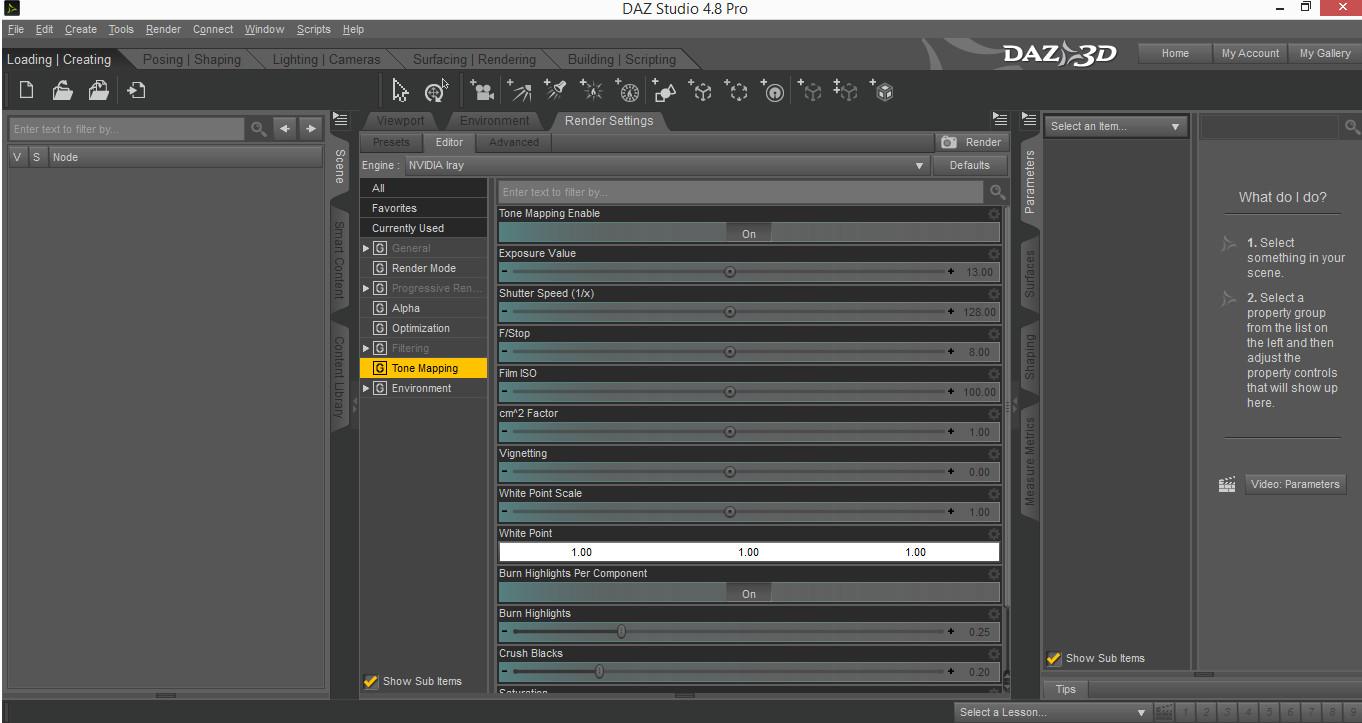The width and height of the screenshot is (1362, 723).
Task: Create a new scene with the New icon
Action: click(x=27, y=91)
